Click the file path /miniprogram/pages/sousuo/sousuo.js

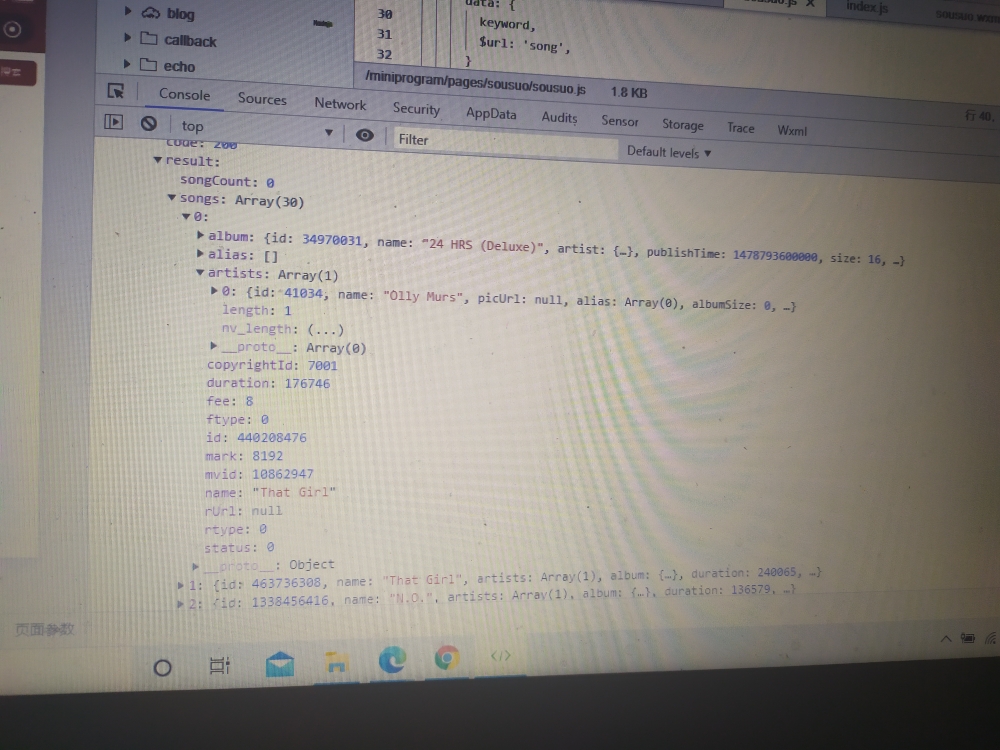point(475,84)
